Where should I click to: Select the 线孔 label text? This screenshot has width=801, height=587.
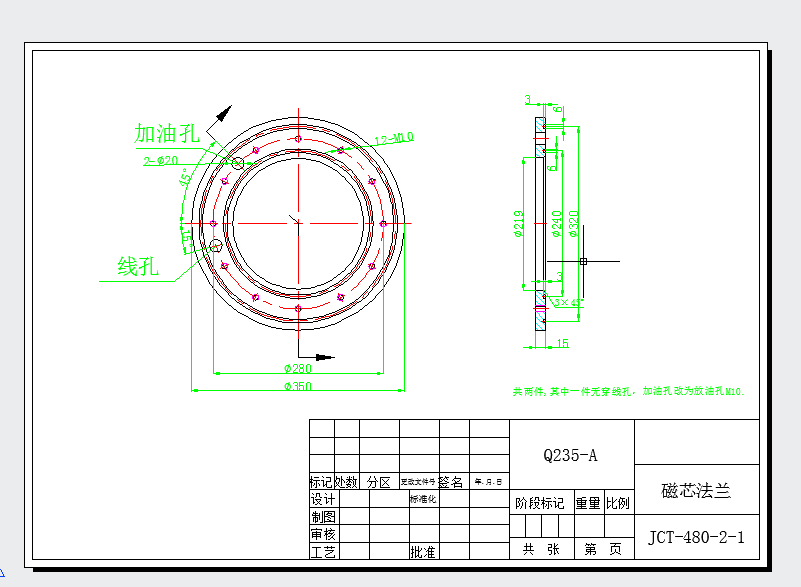tap(138, 266)
